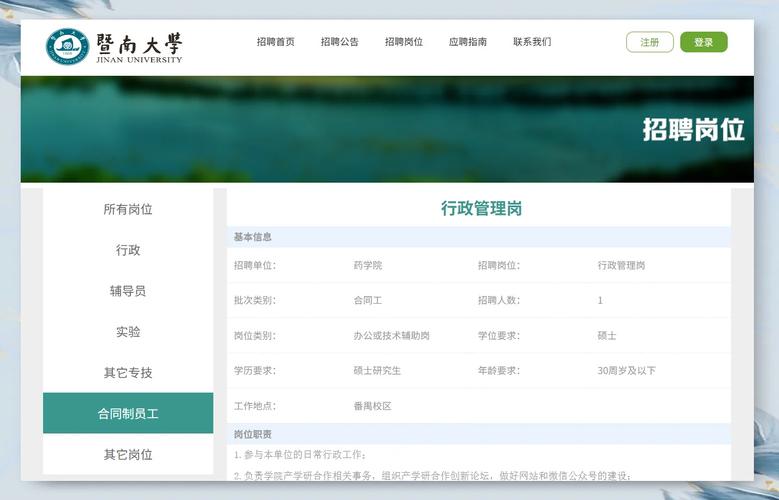This screenshot has height=500, width=779.
Task: Click the 药学院 recruiting unit value
Action: [x=368, y=265]
